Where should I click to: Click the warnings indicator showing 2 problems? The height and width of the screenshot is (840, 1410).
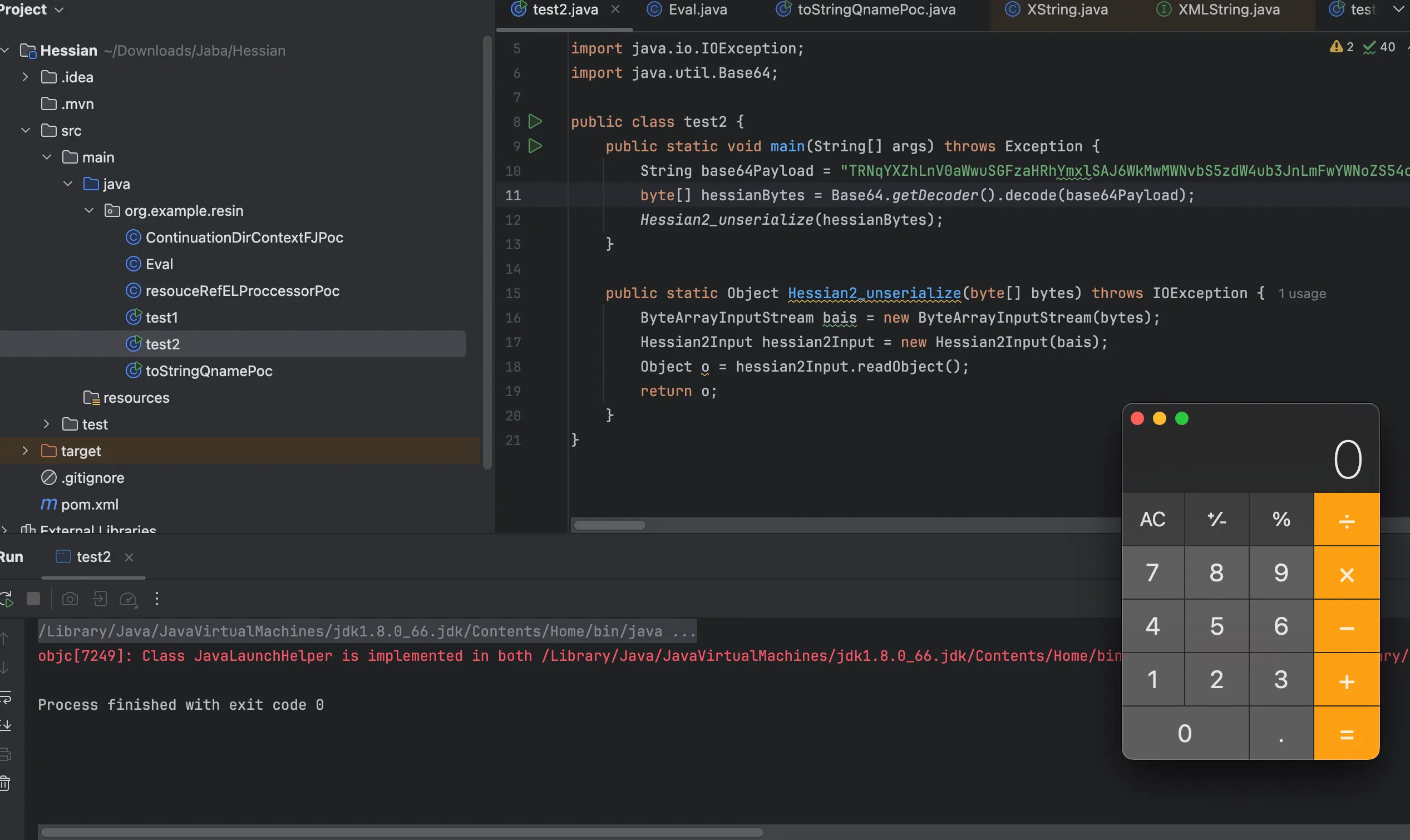pyautogui.click(x=1341, y=47)
